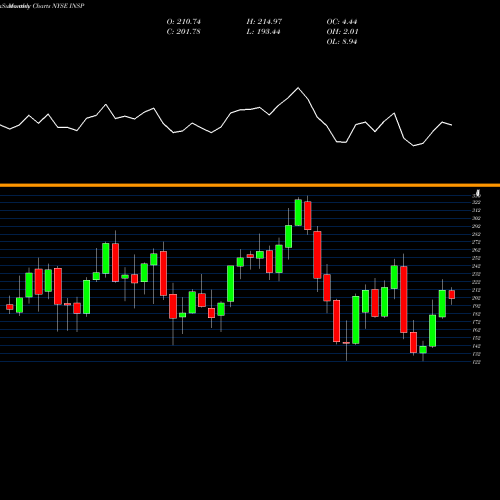Click the 'O: 210.74' open value
The height and width of the screenshot is (500, 500).
pyautogui.click(x=184, y=22)
